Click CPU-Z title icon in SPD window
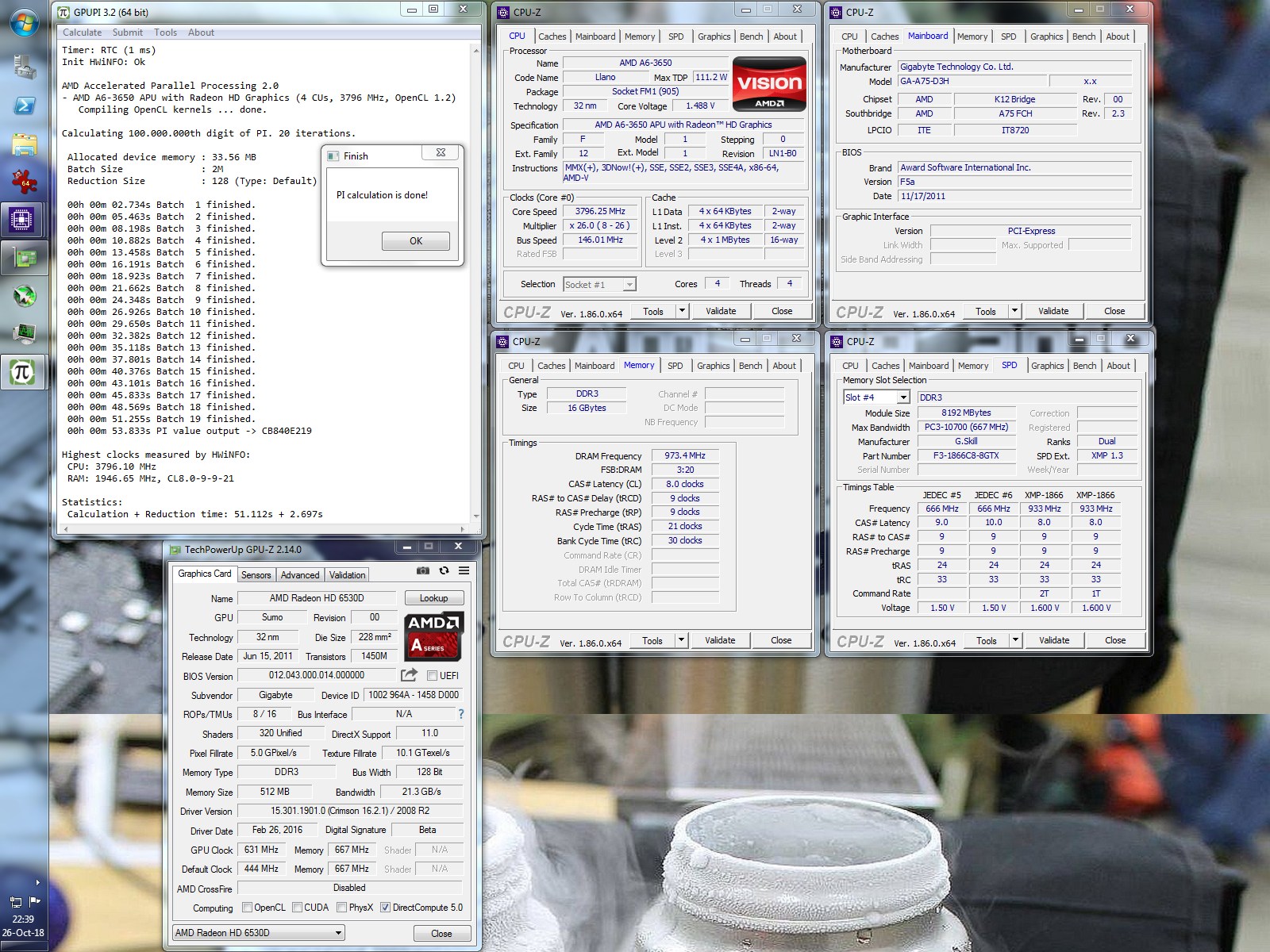This screenshot has height=952, width=1270. [836, 342]
